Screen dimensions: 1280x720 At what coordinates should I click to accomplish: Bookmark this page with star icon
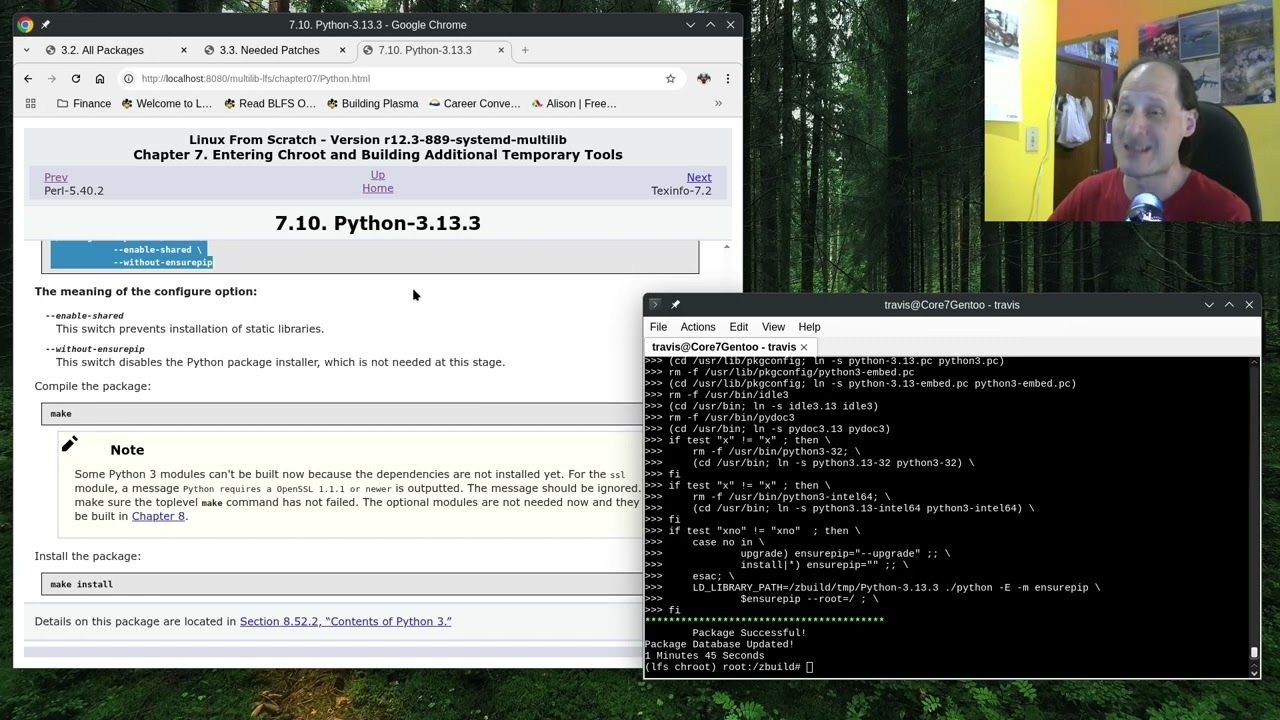[670, 78]
